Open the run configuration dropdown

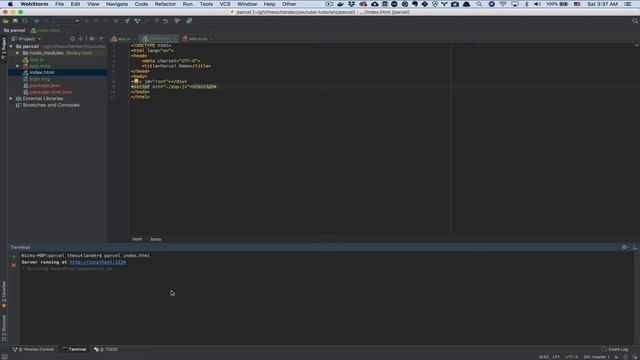67,21
